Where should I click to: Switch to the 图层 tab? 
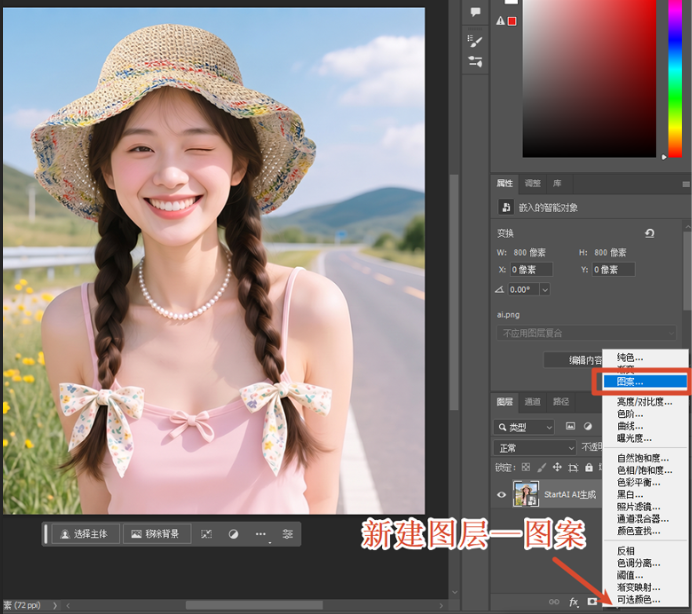pyautogui.click(x=505, y=402)
